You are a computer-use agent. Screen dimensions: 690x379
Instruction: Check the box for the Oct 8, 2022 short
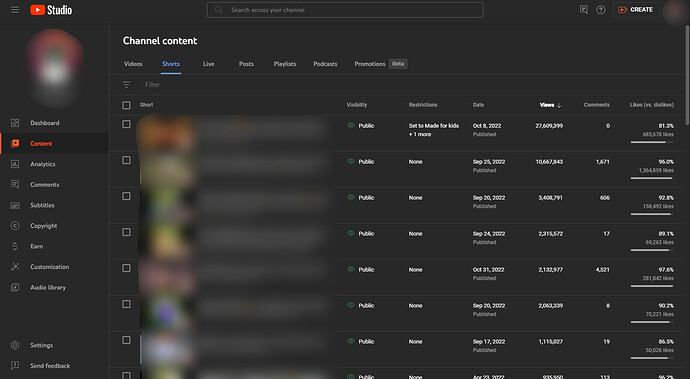(126, 124)
